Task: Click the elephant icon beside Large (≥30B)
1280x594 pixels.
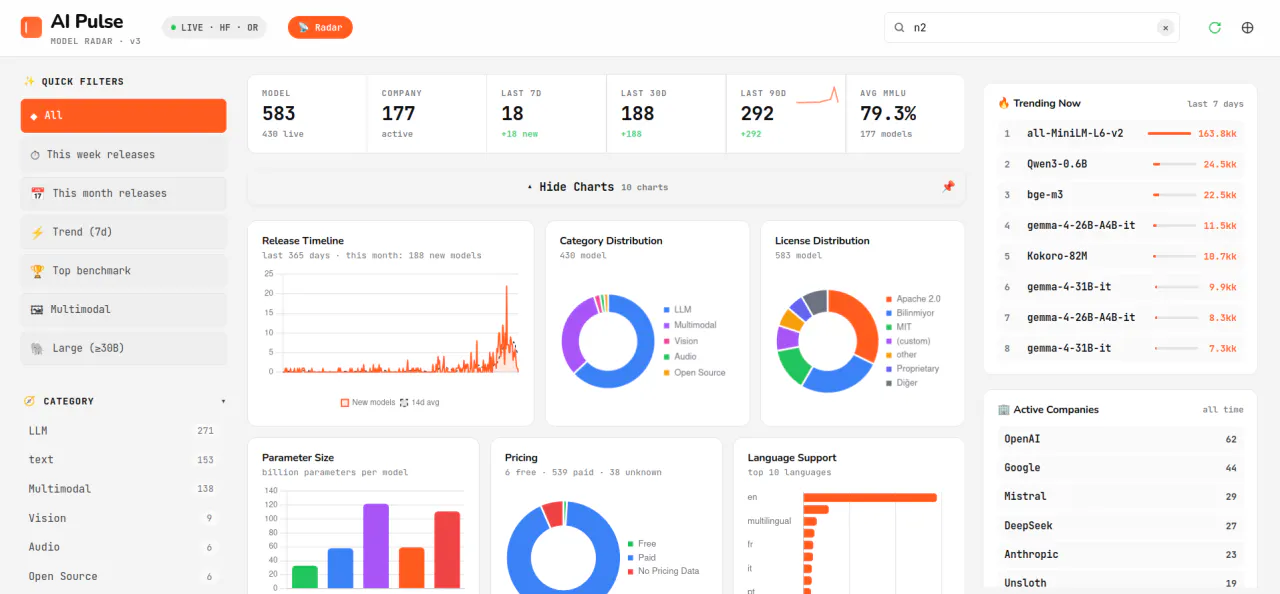Action: click(x=37, y=349)
